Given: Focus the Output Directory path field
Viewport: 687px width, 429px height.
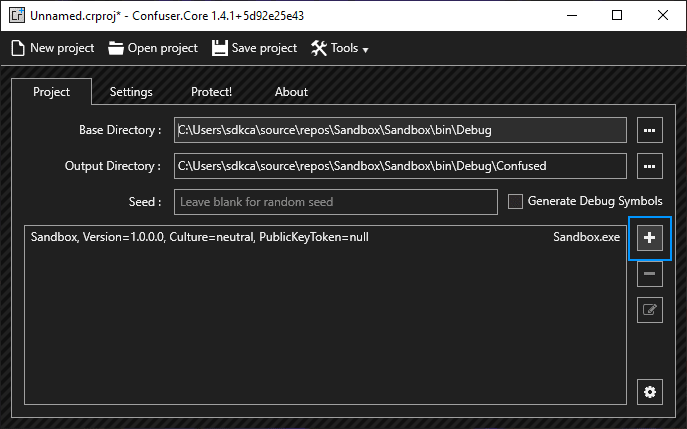Looking at the screenshot, I should [x=400, y=166].
